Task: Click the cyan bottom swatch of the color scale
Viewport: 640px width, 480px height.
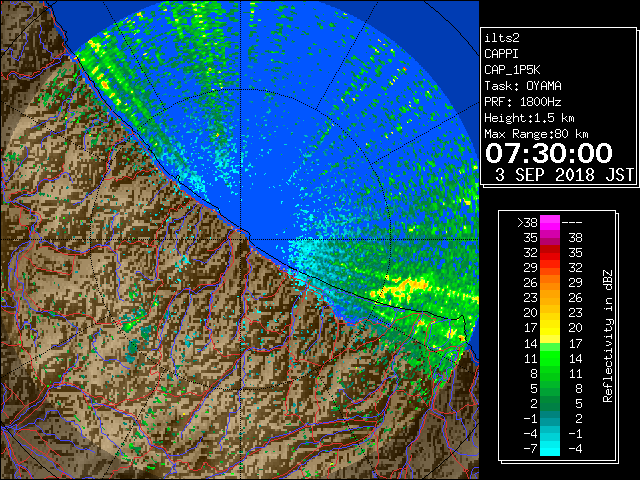Action: [550, 448]
